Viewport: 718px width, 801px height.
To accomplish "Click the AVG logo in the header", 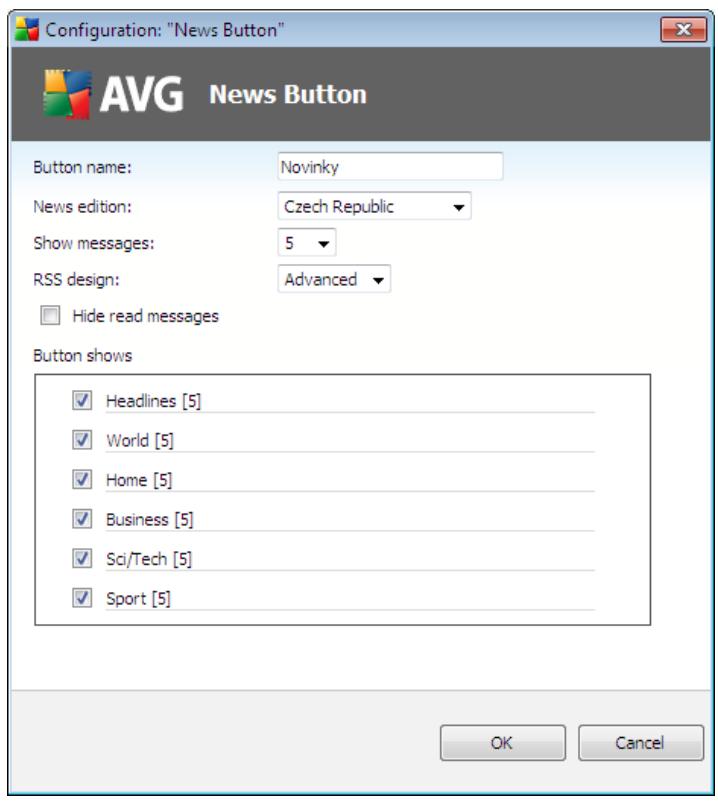I will [x=113, y=94].
